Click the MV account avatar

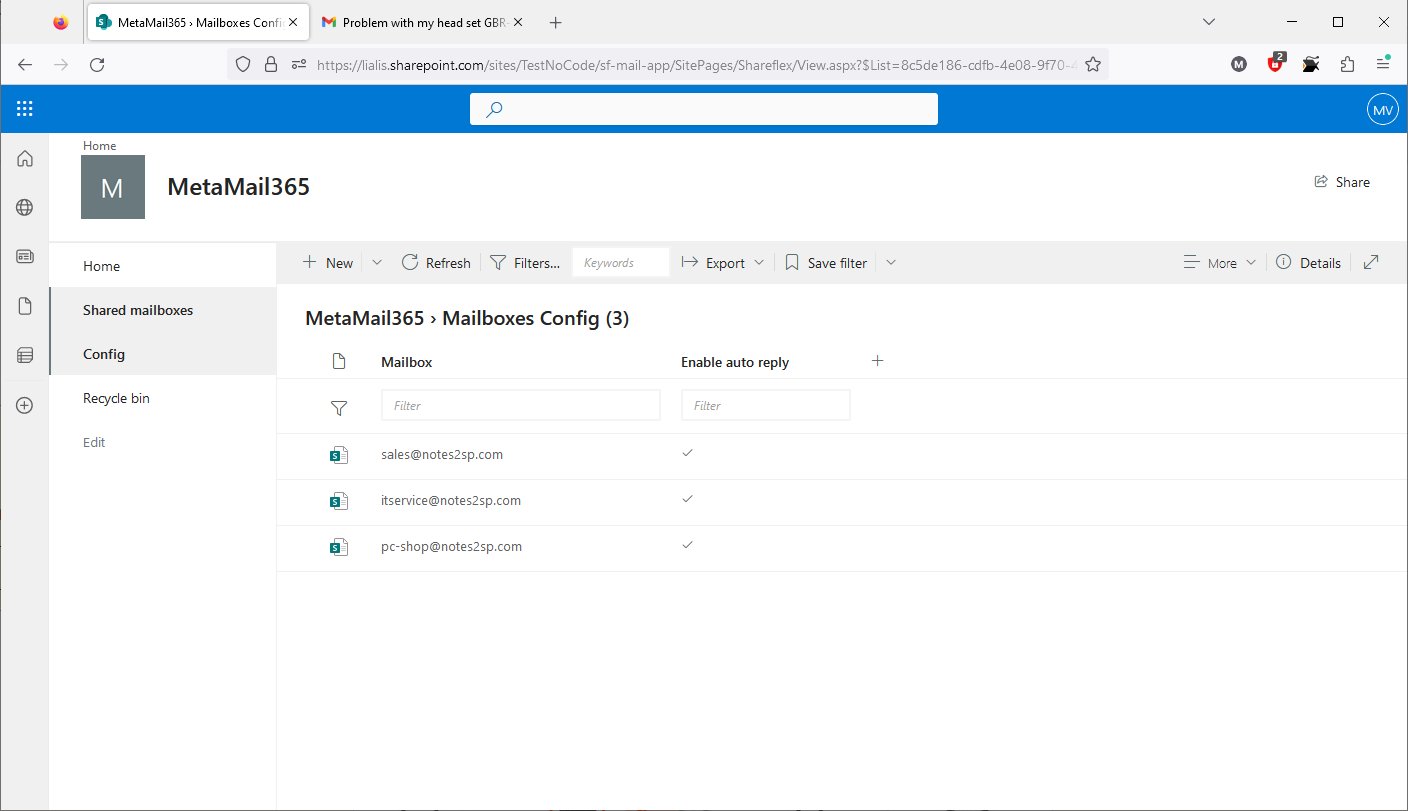(1383, 109)
